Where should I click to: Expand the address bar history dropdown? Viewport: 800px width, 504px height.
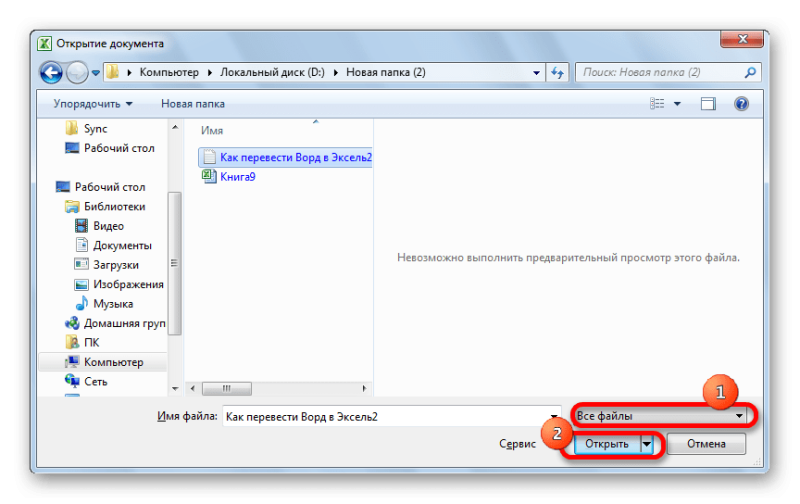pyautogui.click(x=536, y=73)
